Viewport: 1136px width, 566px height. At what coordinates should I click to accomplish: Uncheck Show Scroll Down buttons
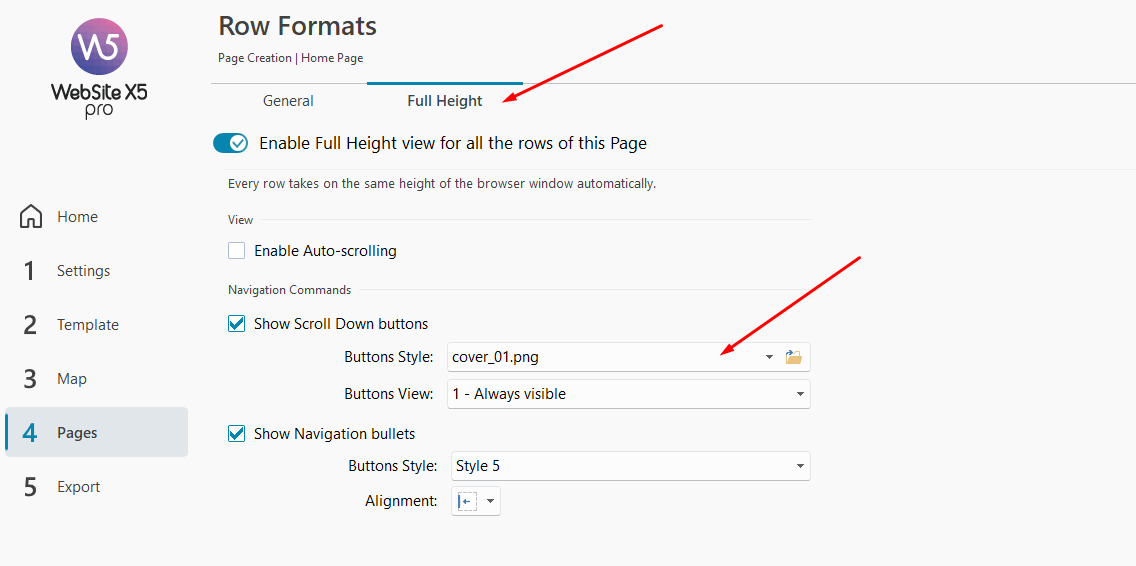pos(236,323)
